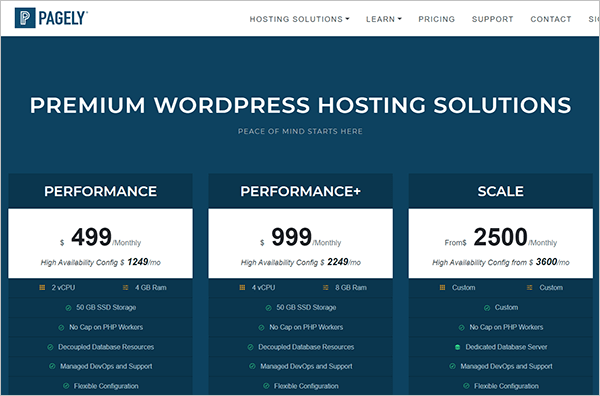Click the 1249/mo High Availability price
Viewport: 600px width, 396px height.
click(144, 262)
